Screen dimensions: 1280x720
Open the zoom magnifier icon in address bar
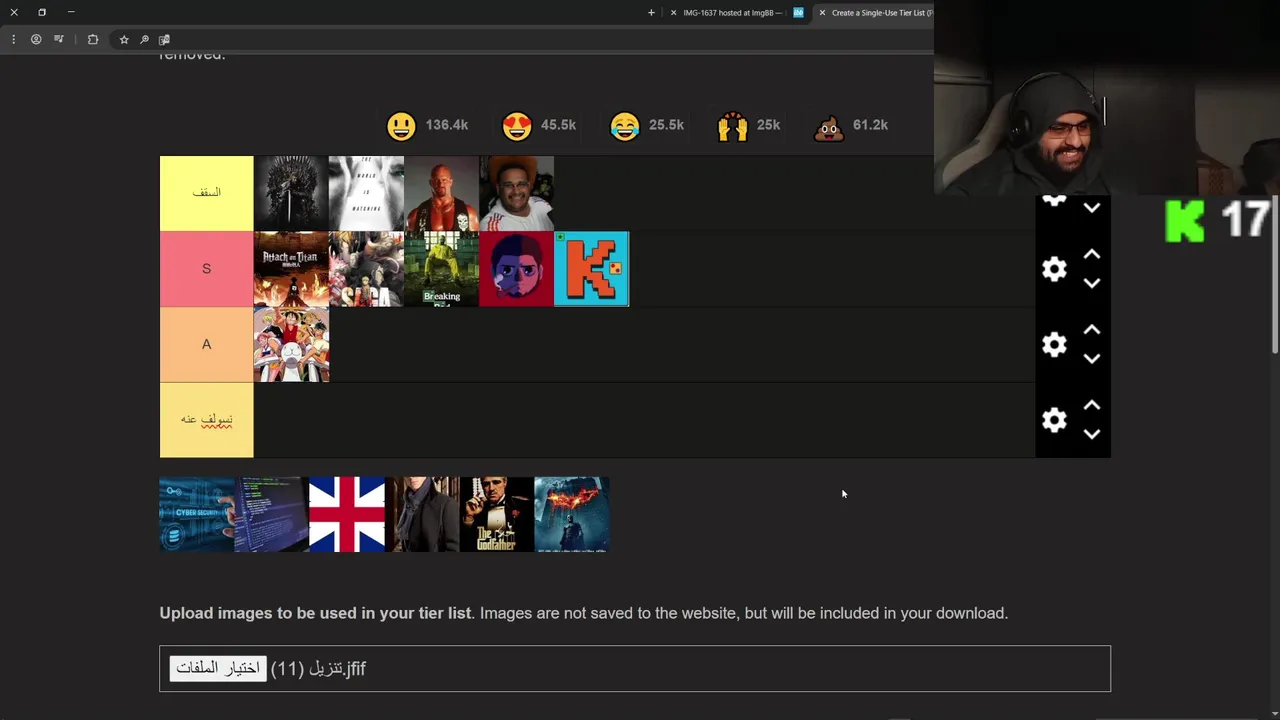pyautogui.click(x=144, y=39)
